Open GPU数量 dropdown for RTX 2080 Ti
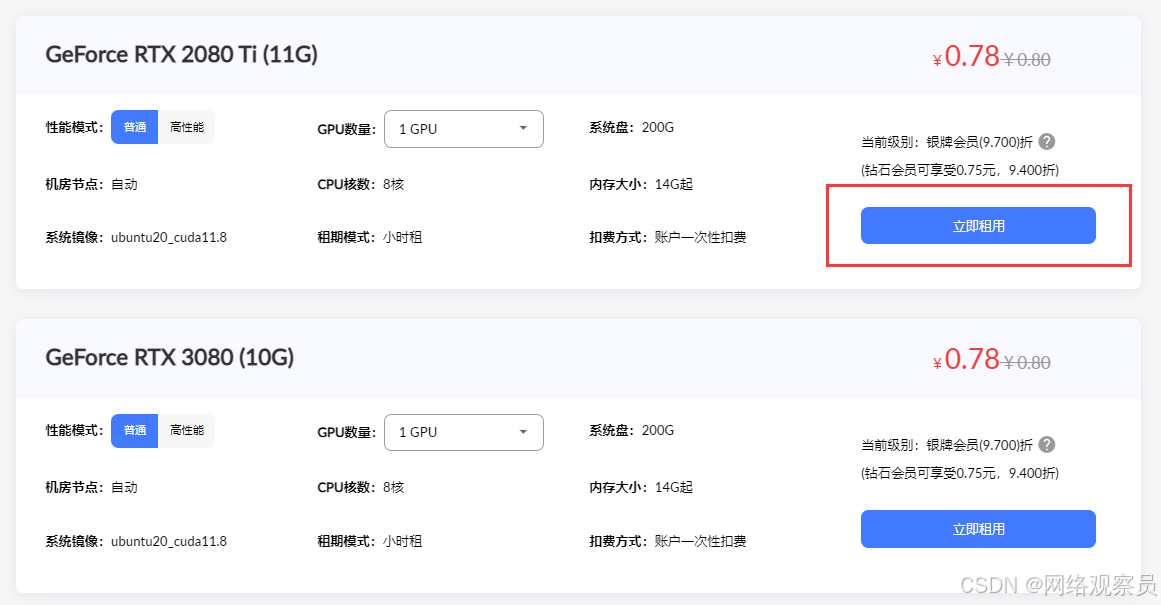This screenshot has height=605, width=1161. pyautogui.click(x=464, y=129)
